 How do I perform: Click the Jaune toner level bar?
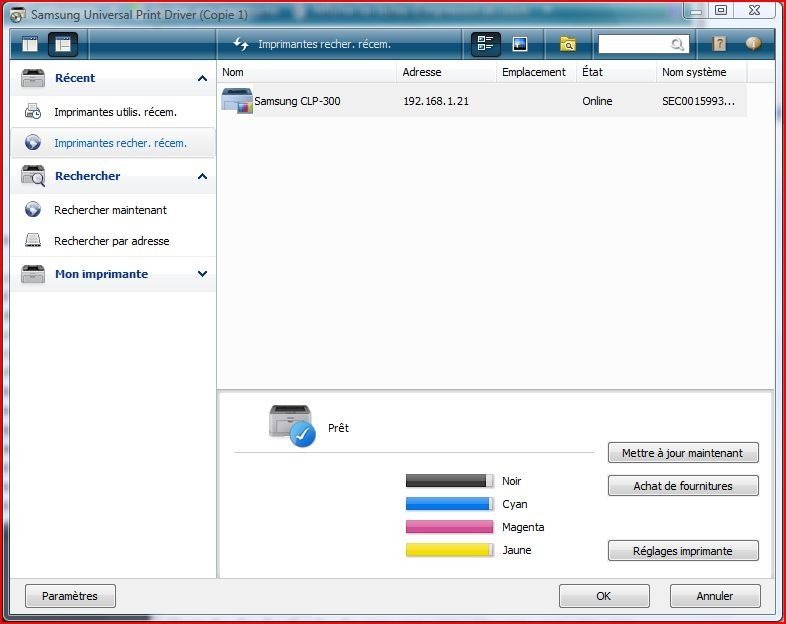(x=450, y=550)
